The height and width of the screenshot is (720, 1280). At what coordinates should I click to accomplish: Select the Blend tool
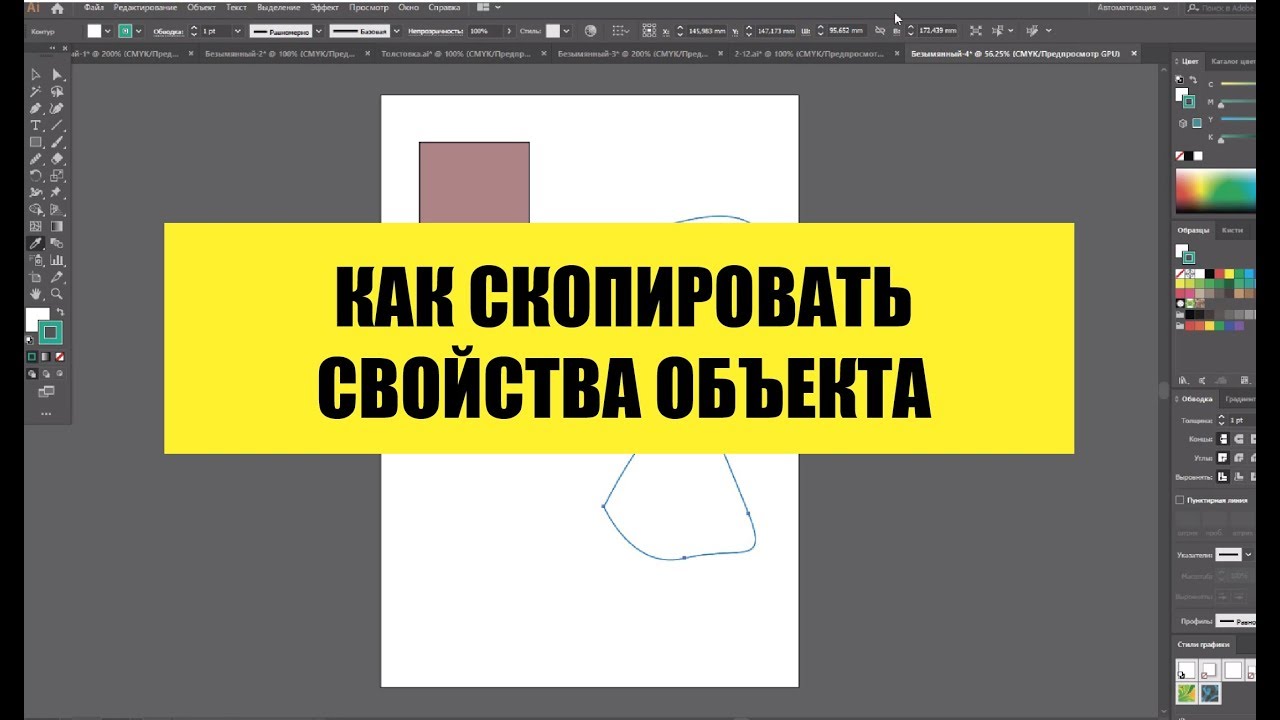tap(57, 243)
